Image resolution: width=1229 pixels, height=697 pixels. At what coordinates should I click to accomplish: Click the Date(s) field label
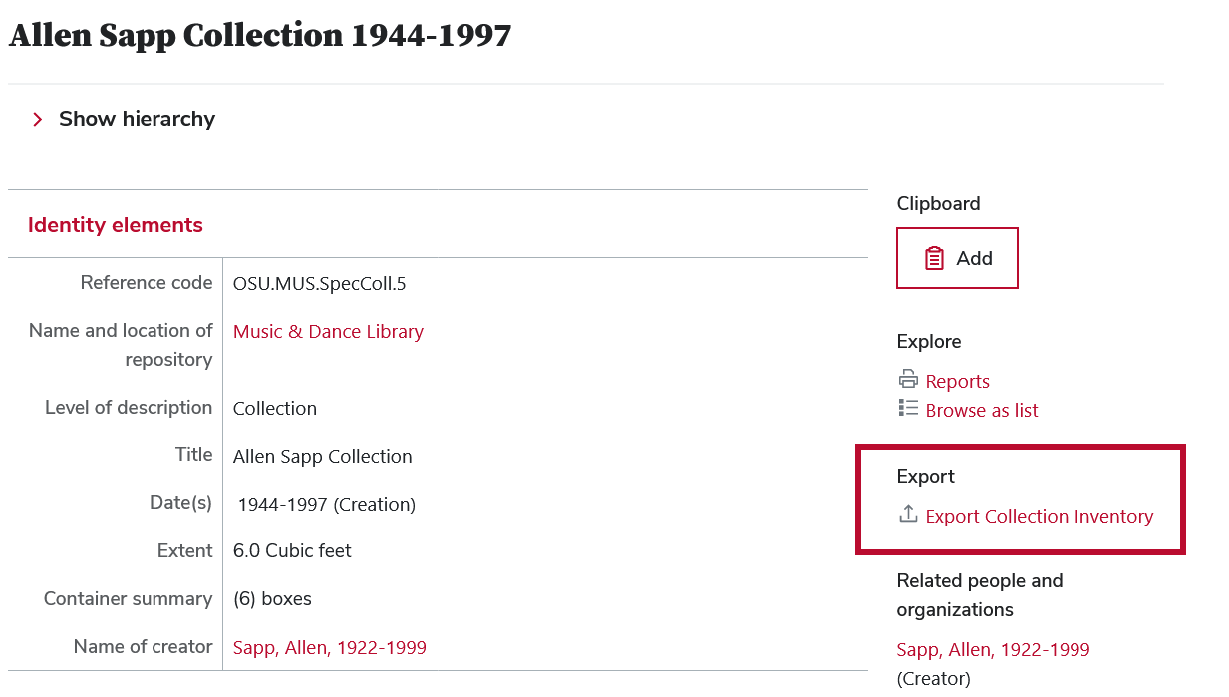coord(181,502)
